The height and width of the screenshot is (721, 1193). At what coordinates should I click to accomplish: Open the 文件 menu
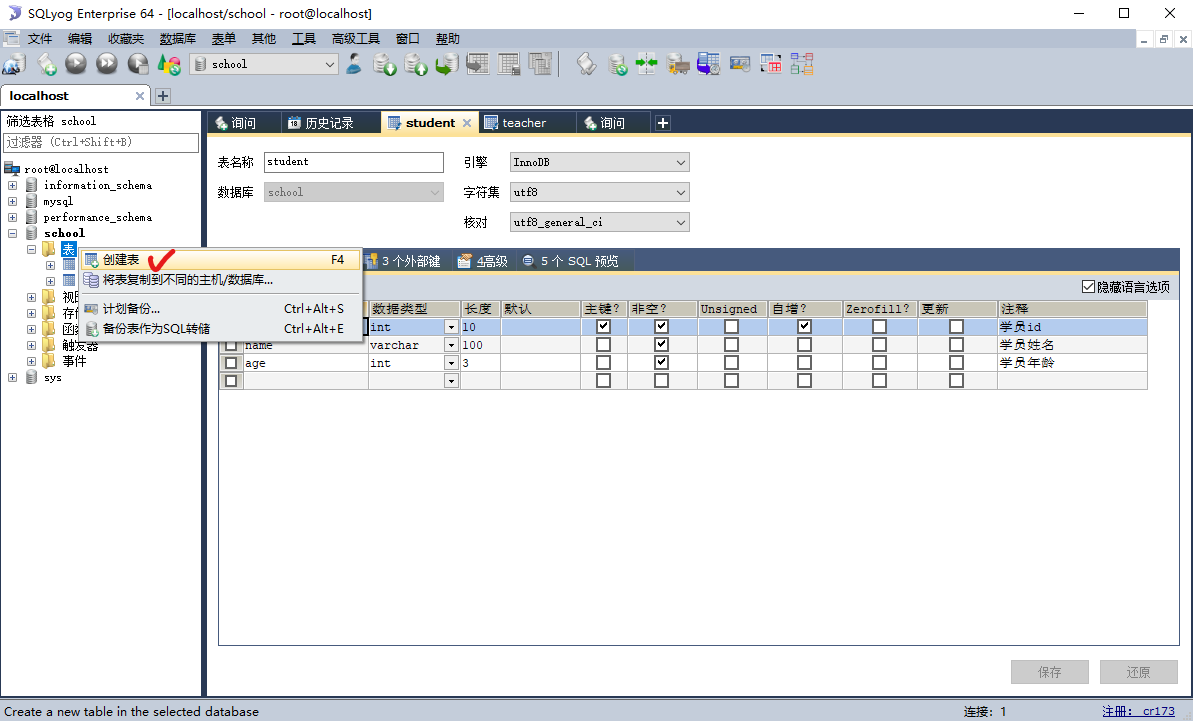40,39
